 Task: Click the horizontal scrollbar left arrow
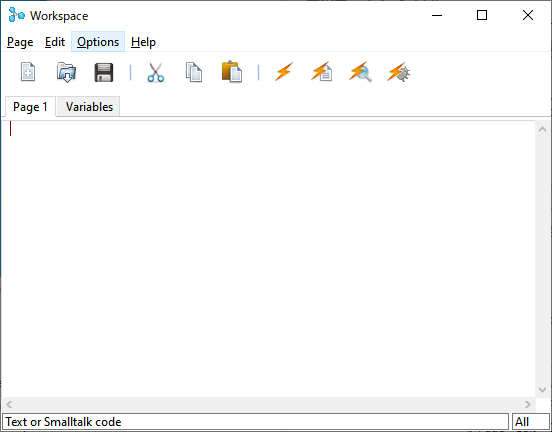10,404
